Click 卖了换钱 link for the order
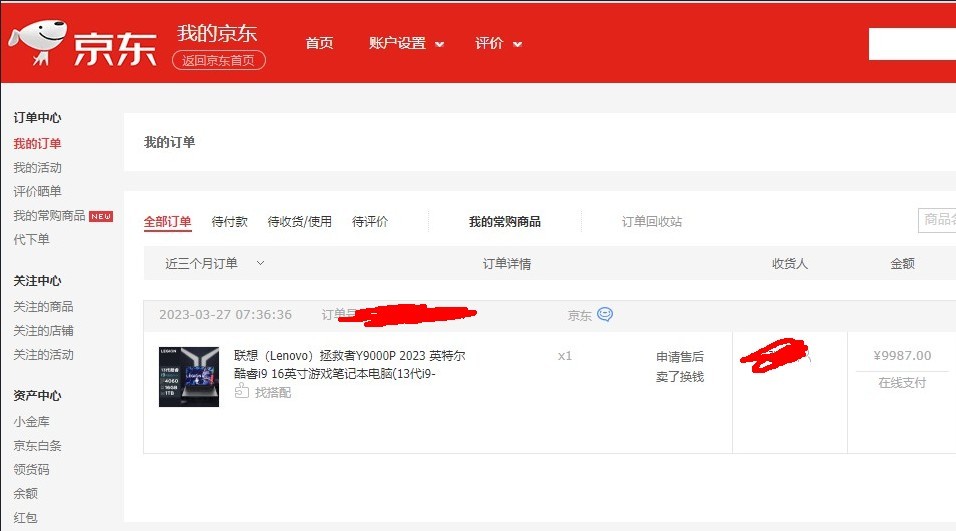The height and width of the screenshot is (531, 956). [680, 377]
